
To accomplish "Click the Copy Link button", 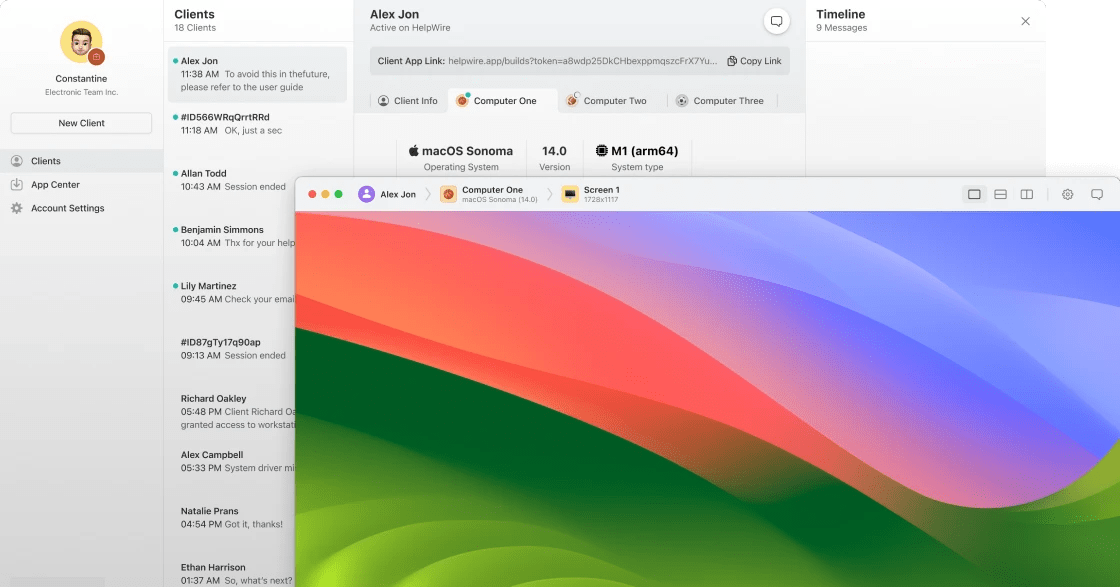I will (x=754, y=61).
